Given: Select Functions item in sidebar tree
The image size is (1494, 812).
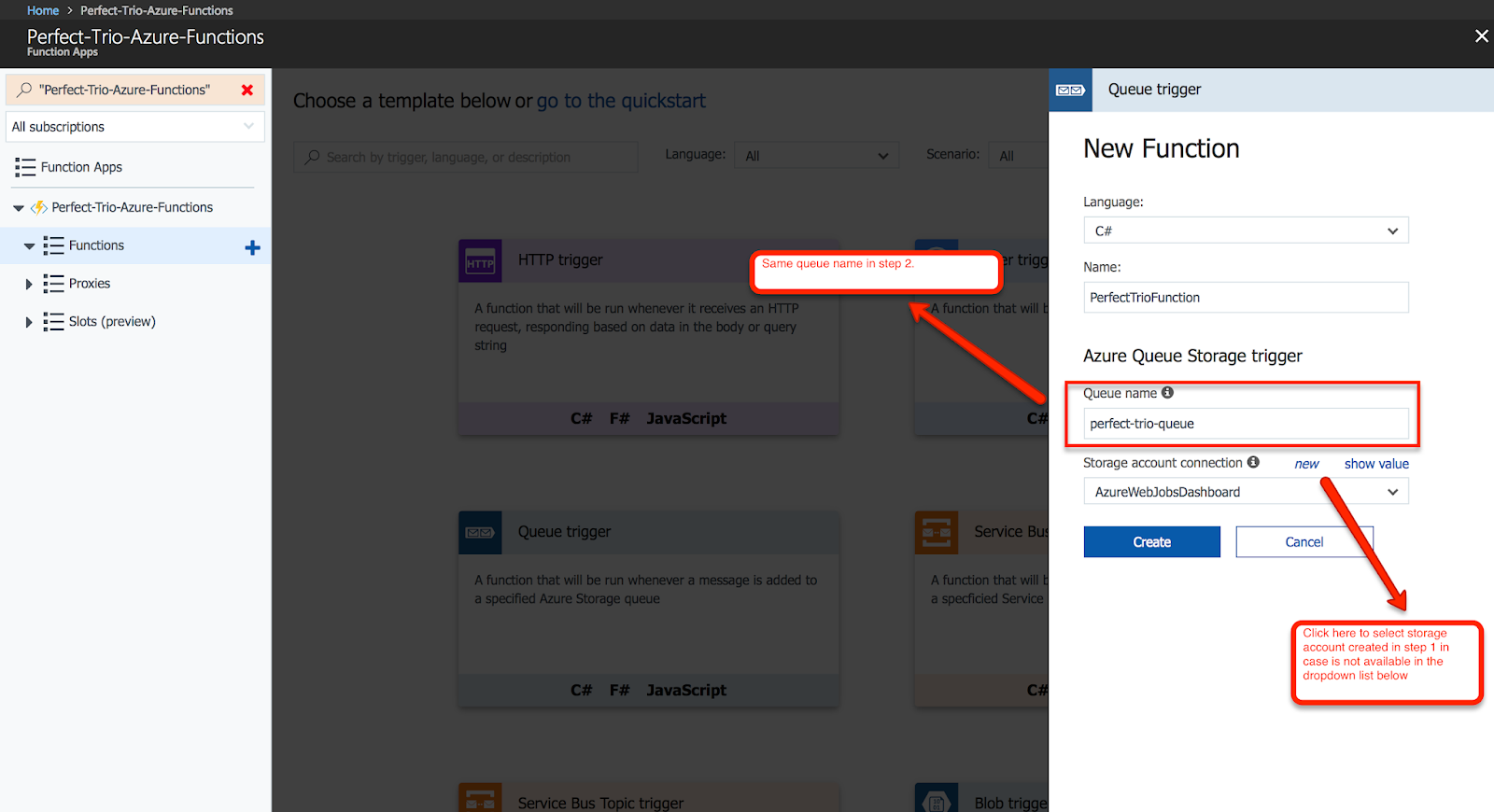Looking at the screenshot, I should [x=96, y=245].
